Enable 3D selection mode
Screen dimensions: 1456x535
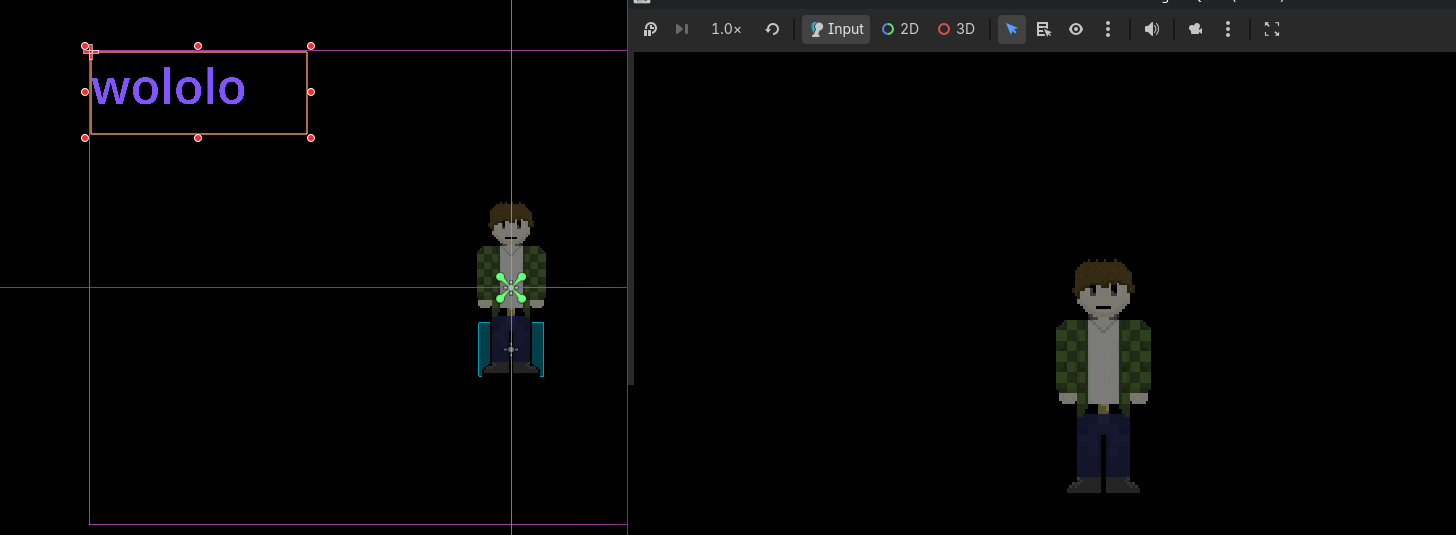[x=956, y=29]
